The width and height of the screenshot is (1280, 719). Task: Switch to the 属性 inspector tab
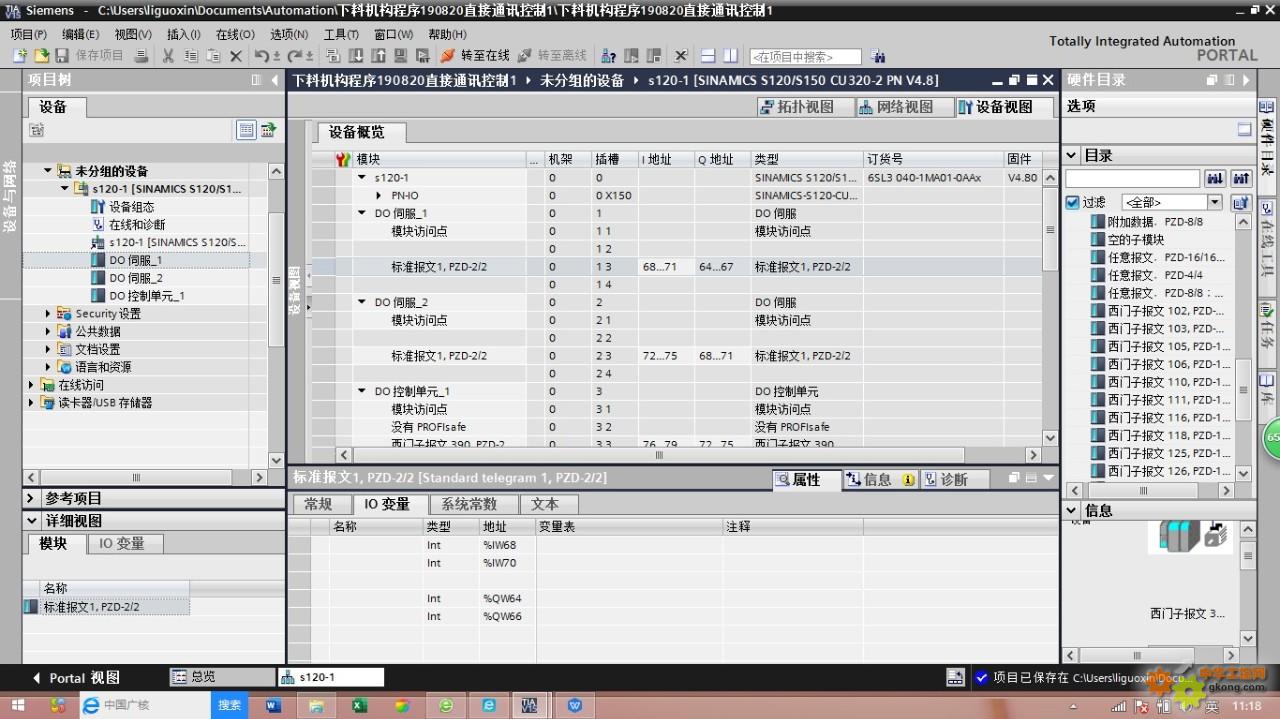806,480
